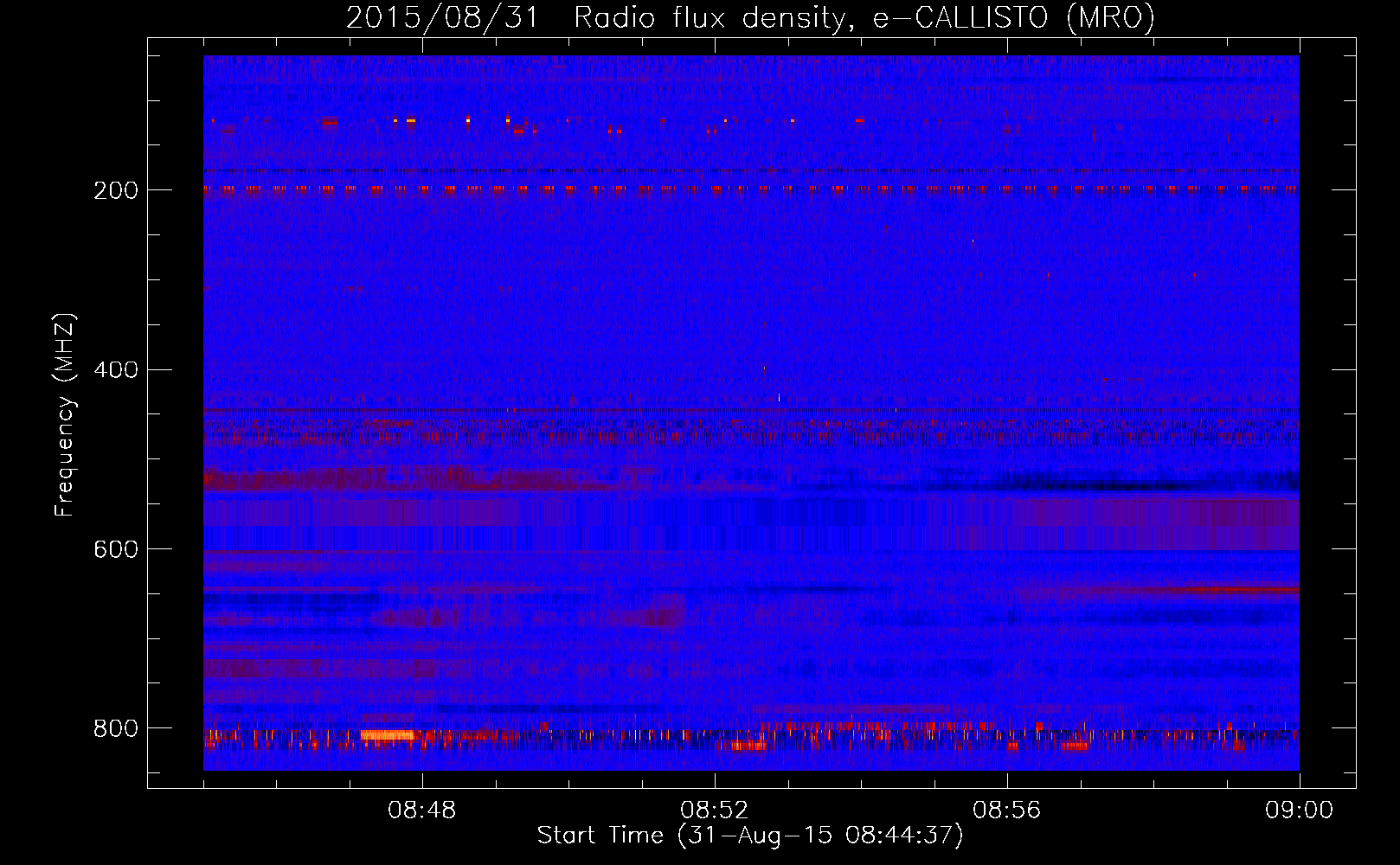Click the bright yellow burst near 800 MHz
This screenshot has height=865, width=1400.
click(388, 735)
